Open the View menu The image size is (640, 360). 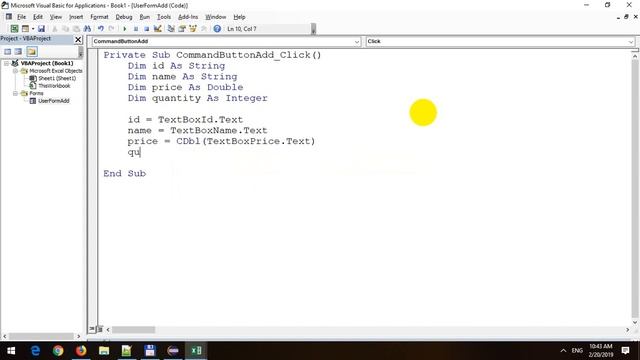[56, 17]
